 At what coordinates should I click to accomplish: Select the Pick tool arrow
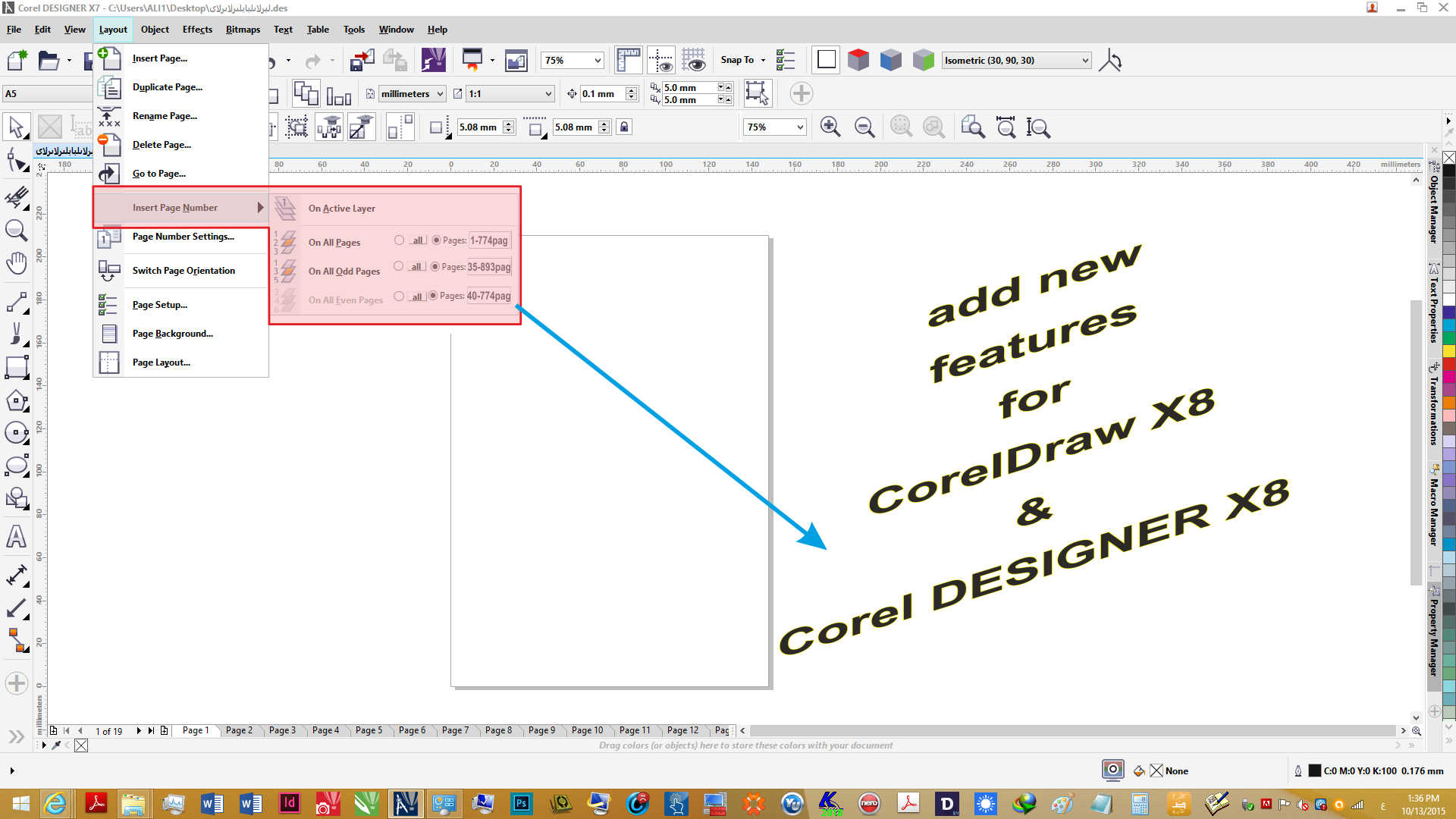pos(17,127)
